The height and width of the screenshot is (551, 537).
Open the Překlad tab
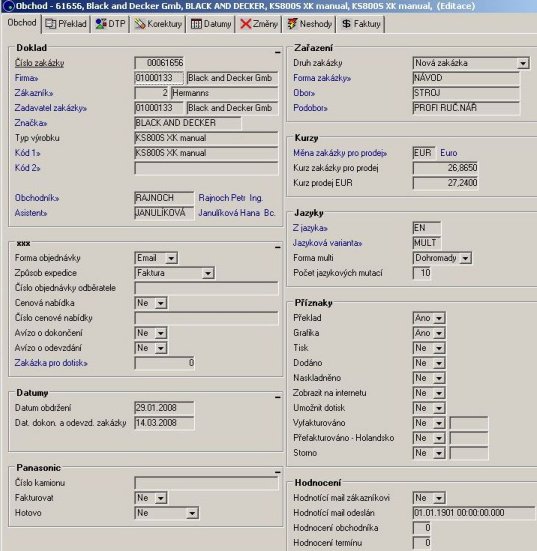(66, 24)
